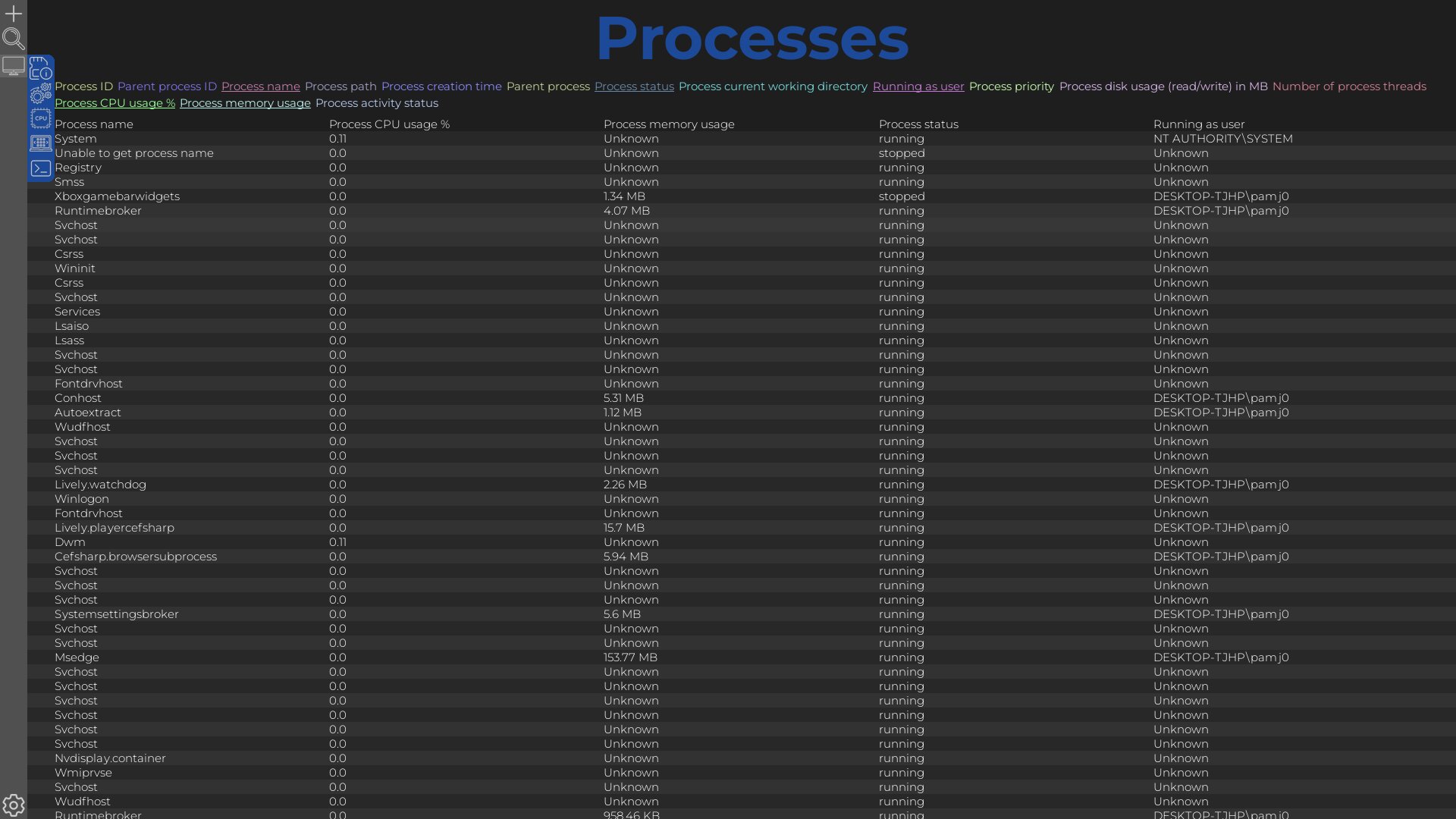Enable Number of process threads column
1456x819 pixels.
1349,86
